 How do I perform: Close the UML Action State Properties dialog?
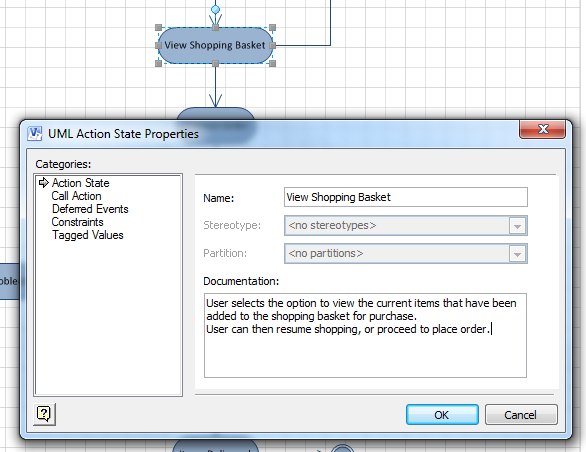click(542, 129)
